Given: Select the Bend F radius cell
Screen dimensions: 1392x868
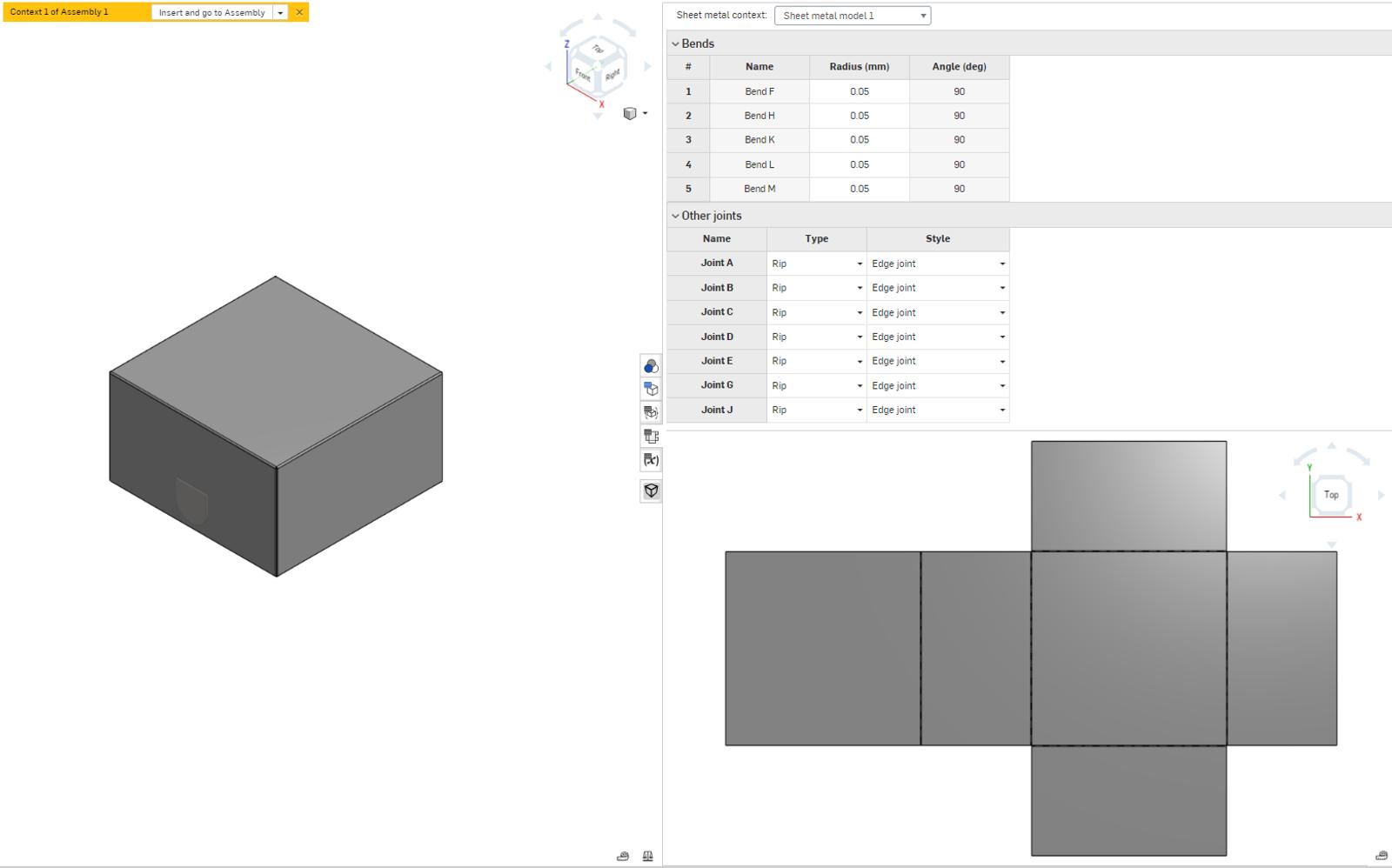Looking at the screenshot, I should tap(859, 91).
